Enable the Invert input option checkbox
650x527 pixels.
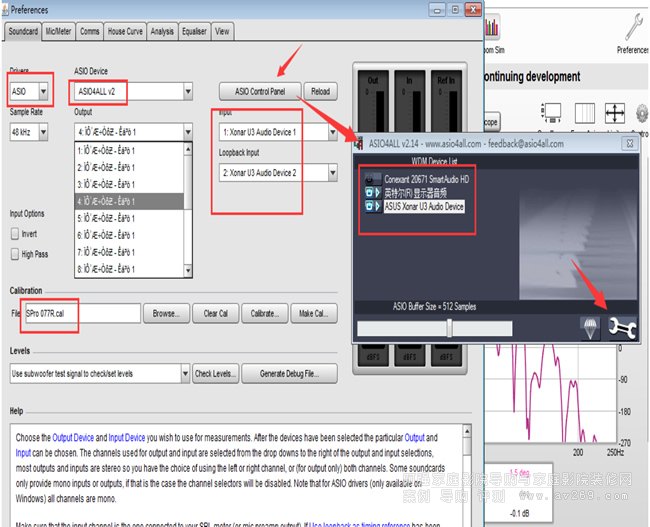point(16,233)
